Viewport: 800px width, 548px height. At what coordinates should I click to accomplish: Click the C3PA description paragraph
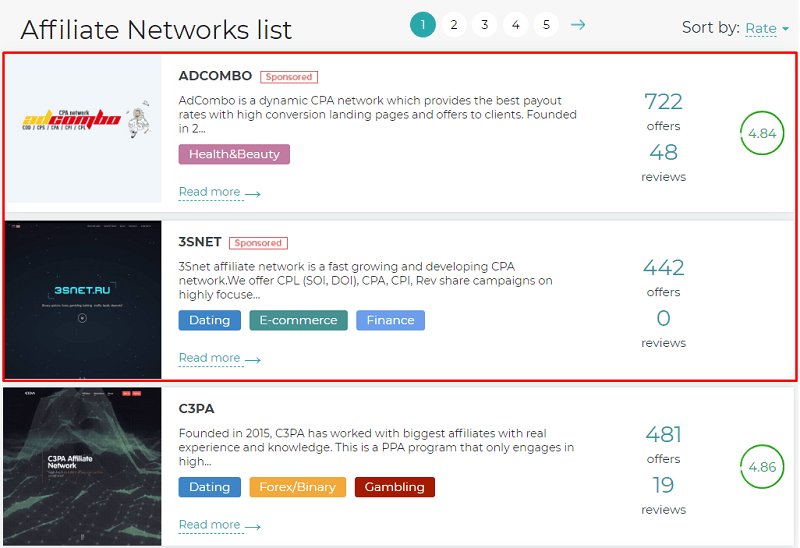click(376, 447)
